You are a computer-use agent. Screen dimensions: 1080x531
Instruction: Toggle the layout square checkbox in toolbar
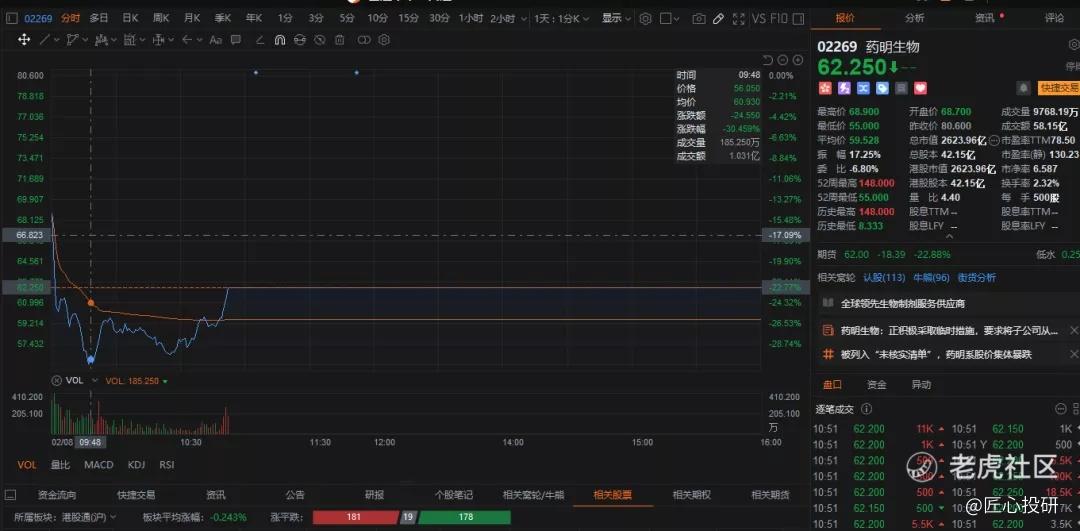[665, 19]
